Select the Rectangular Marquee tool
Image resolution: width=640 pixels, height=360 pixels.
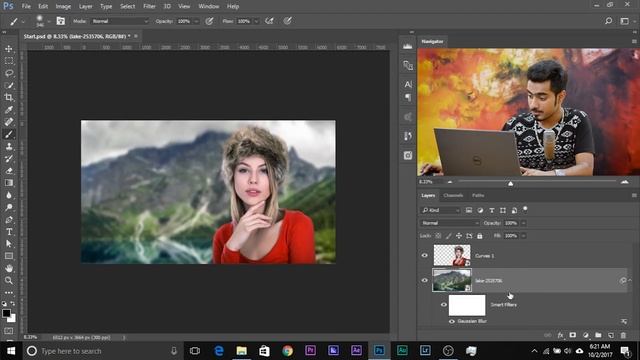9,61
